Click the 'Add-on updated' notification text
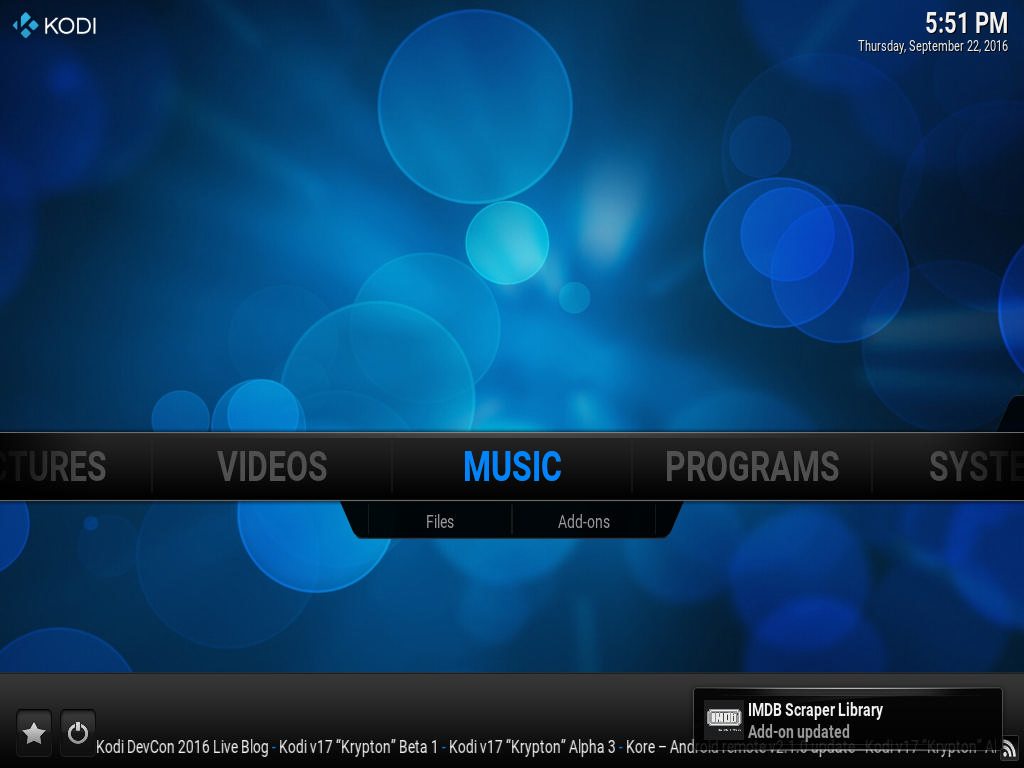Screen dimensions: 1024x768 (798, 732)
